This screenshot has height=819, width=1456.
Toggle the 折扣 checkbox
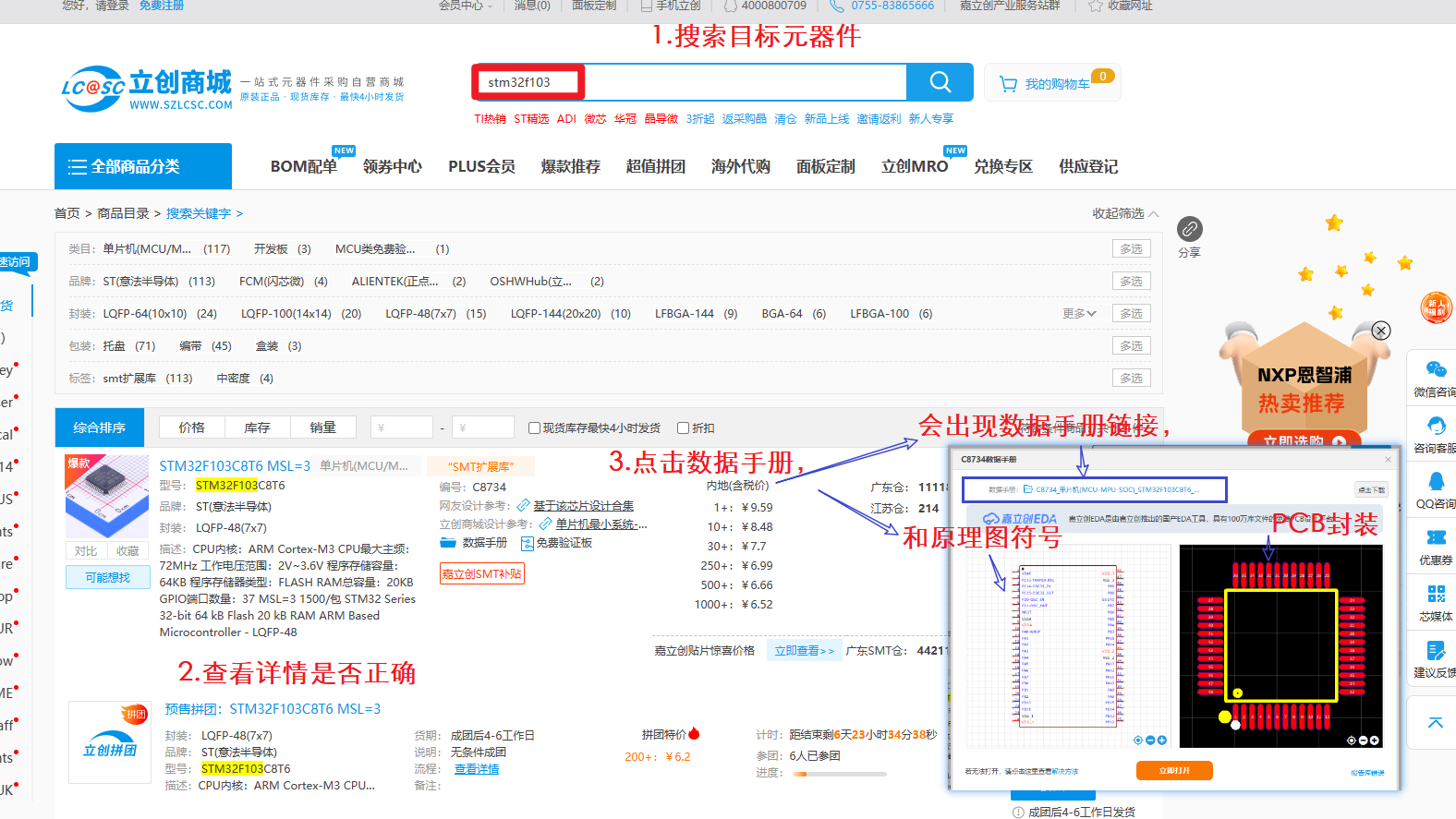click(684, 428)
